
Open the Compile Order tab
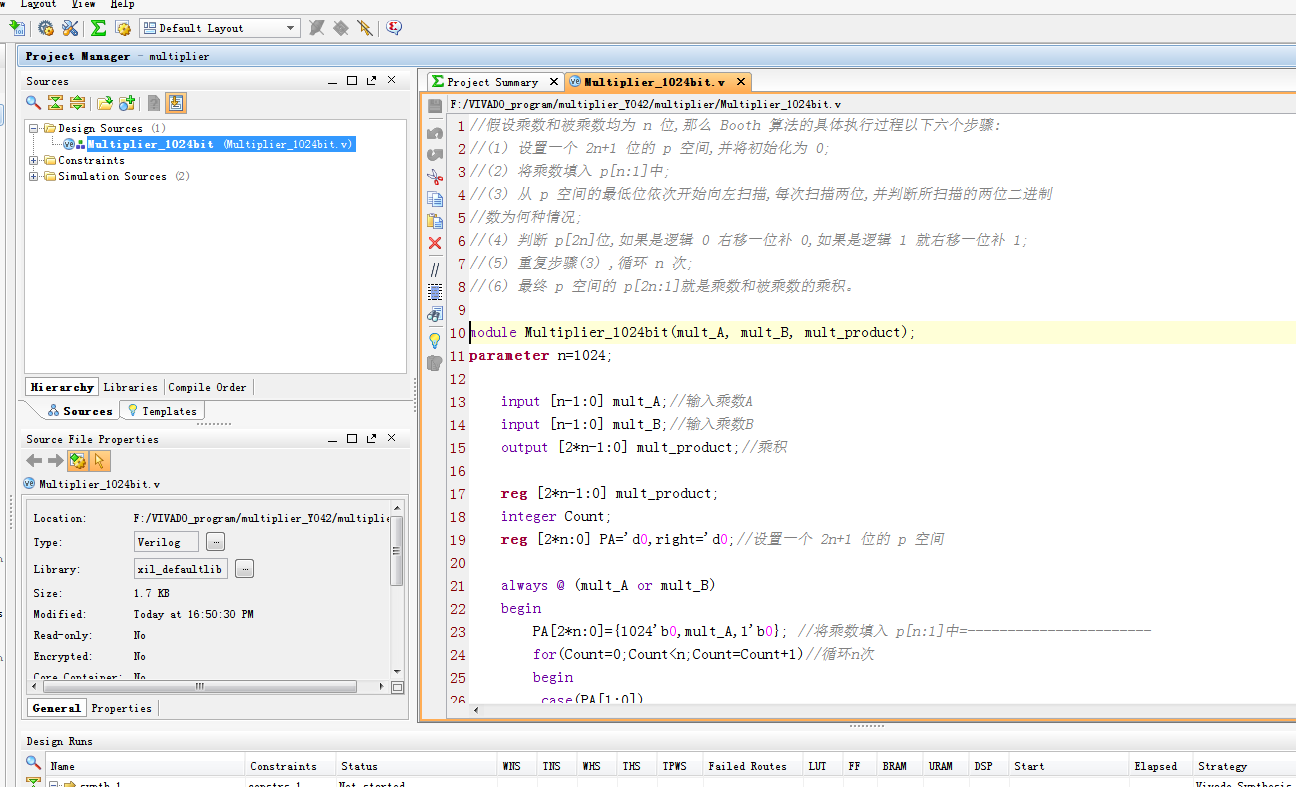(x=207, y=387)
